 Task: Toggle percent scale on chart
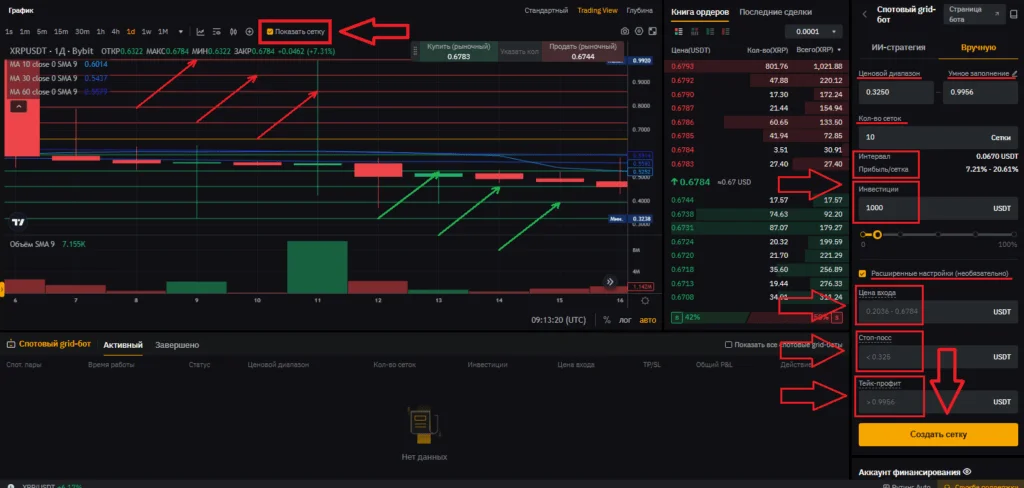tap(607, 320)
